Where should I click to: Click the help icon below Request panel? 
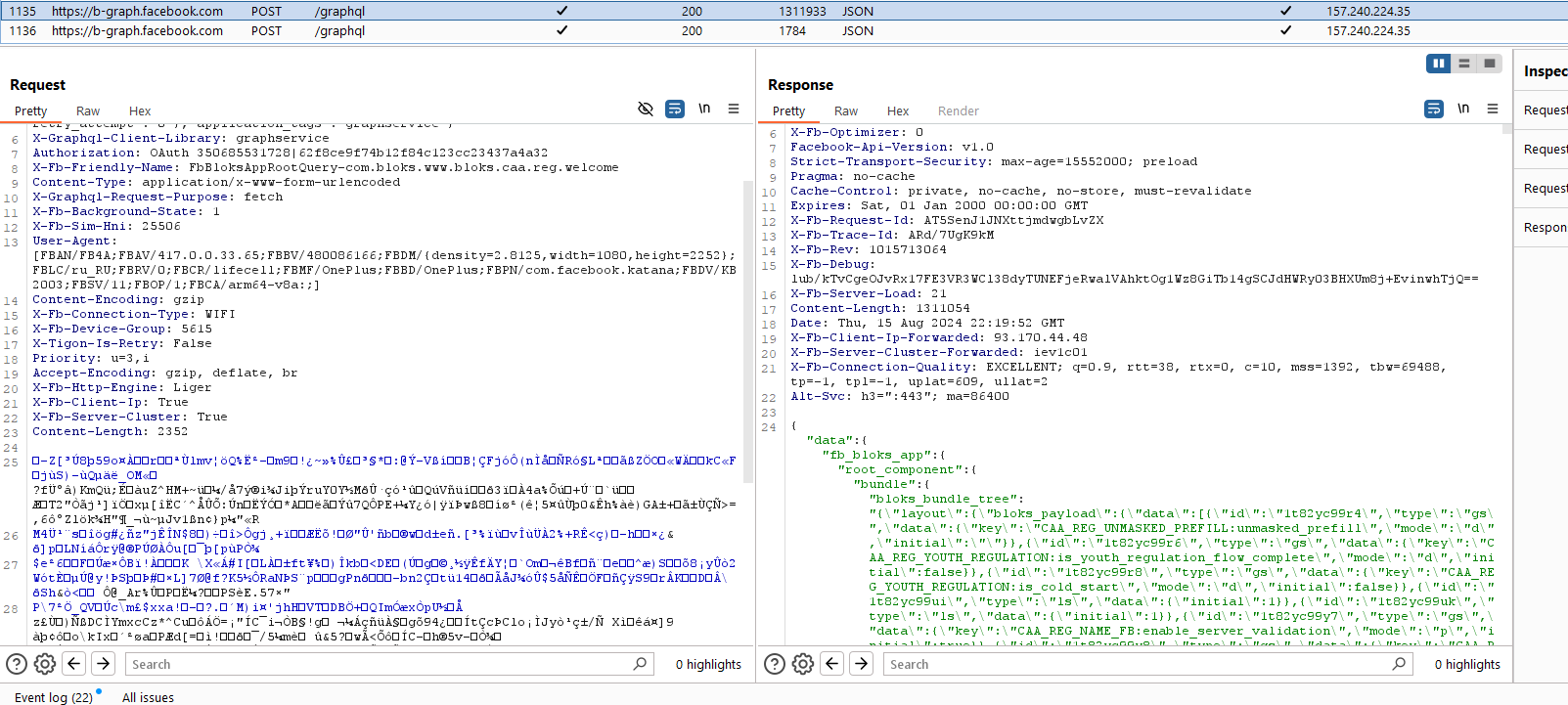pos(17,664)
